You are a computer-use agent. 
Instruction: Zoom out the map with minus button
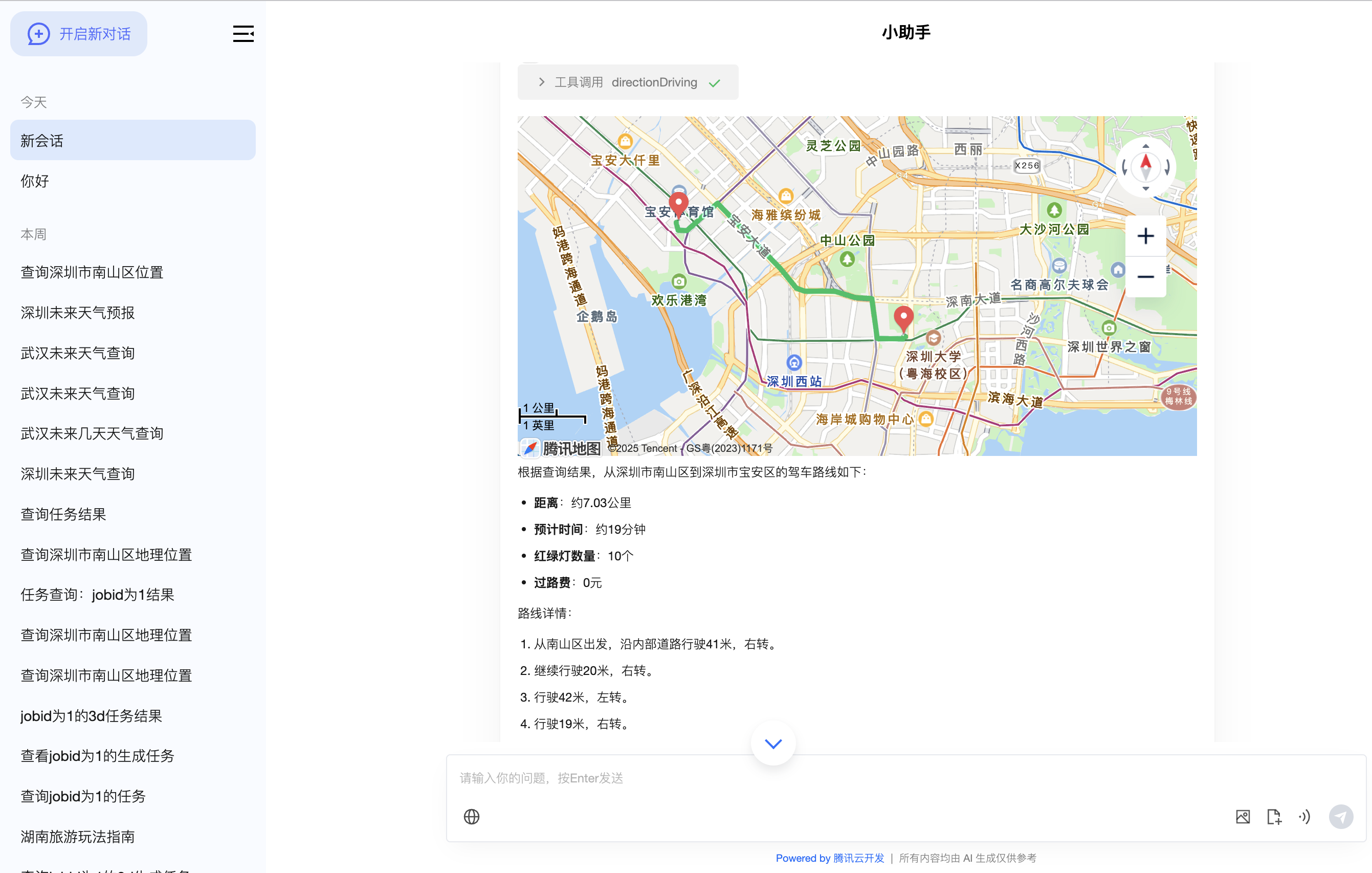click(x=1145, y=277)
